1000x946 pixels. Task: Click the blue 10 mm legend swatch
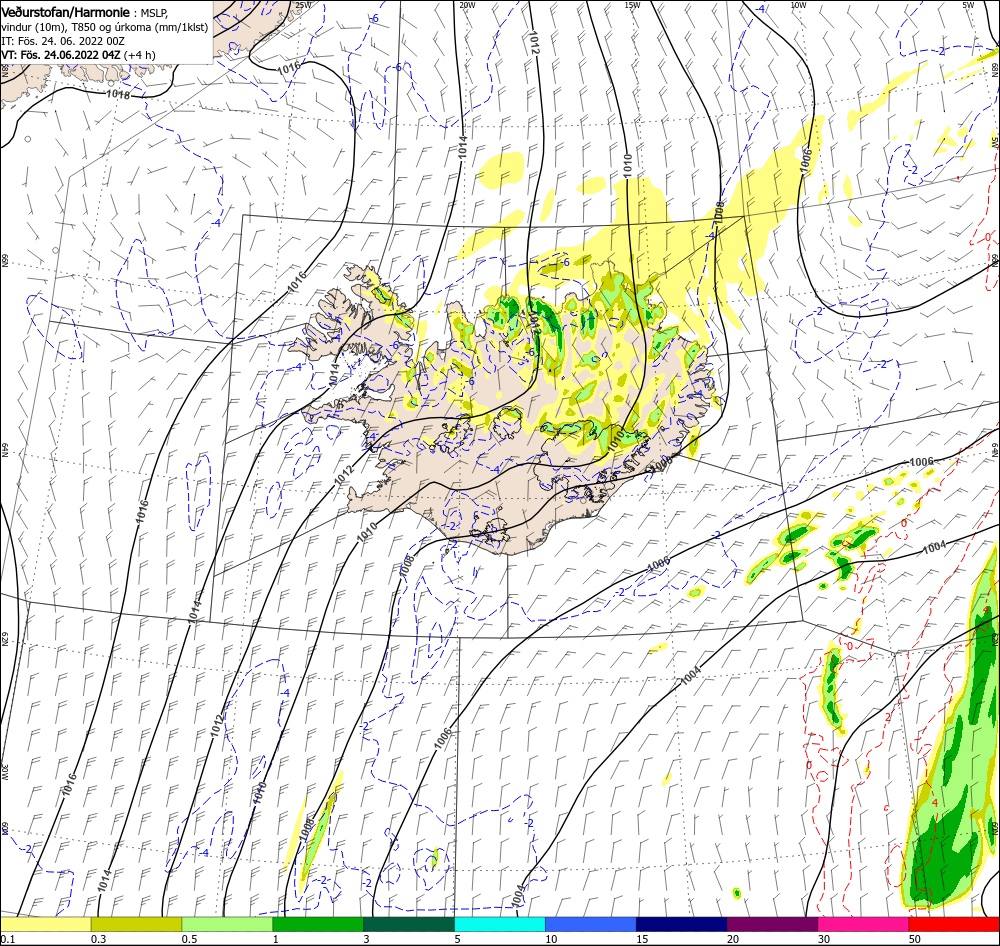pyautogui.click(x=591, y=924)
